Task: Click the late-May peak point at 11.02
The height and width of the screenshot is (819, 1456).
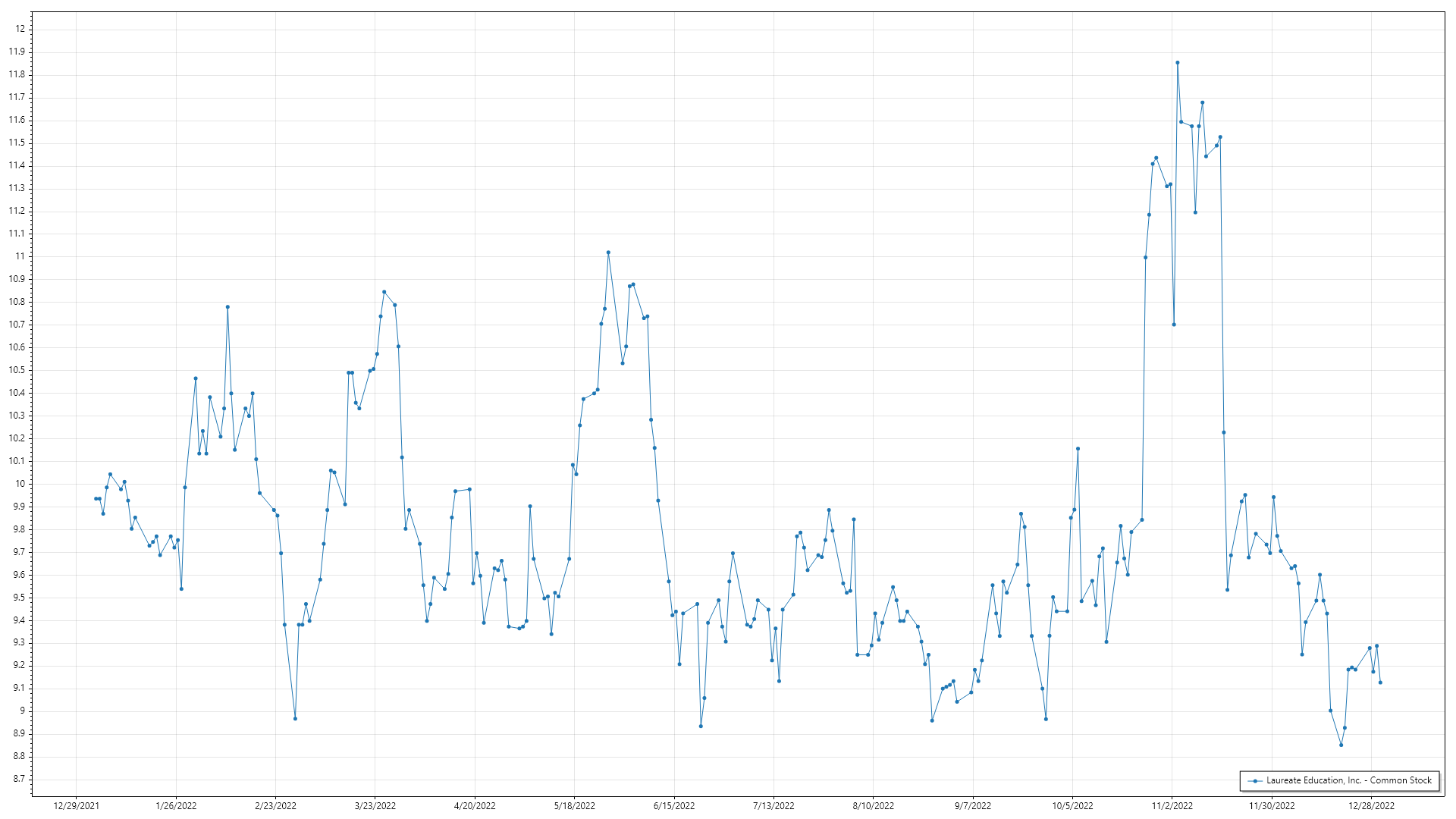Action: point(608,253)
